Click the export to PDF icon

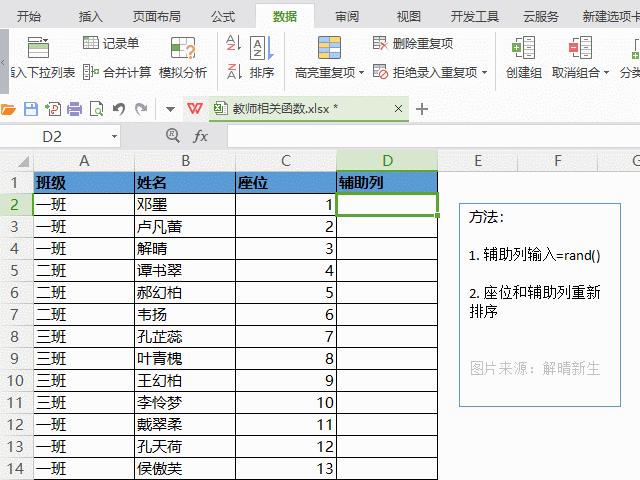click(x=53, y=109)
